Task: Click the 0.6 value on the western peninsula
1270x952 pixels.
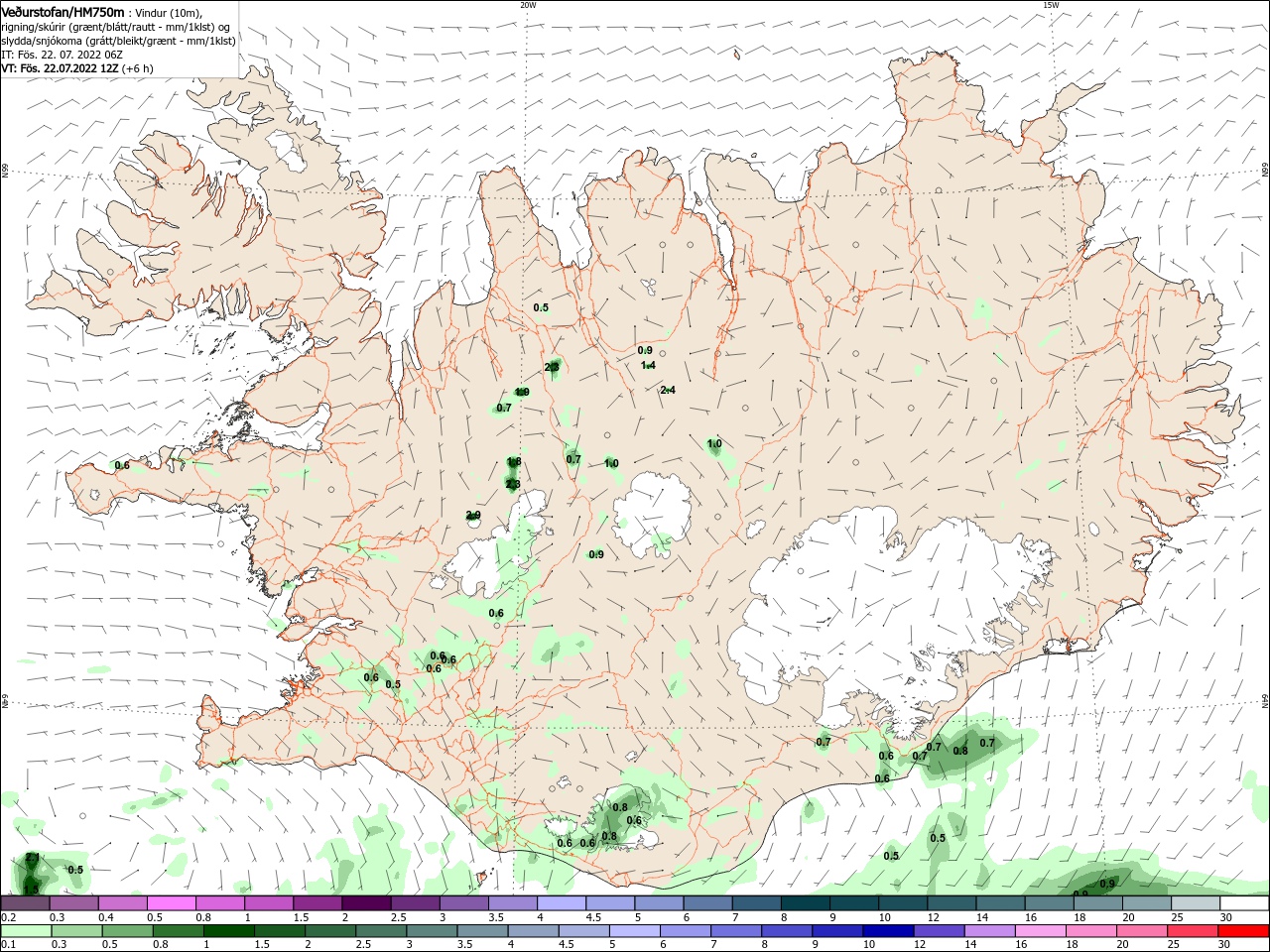Action: pos(122,465)
